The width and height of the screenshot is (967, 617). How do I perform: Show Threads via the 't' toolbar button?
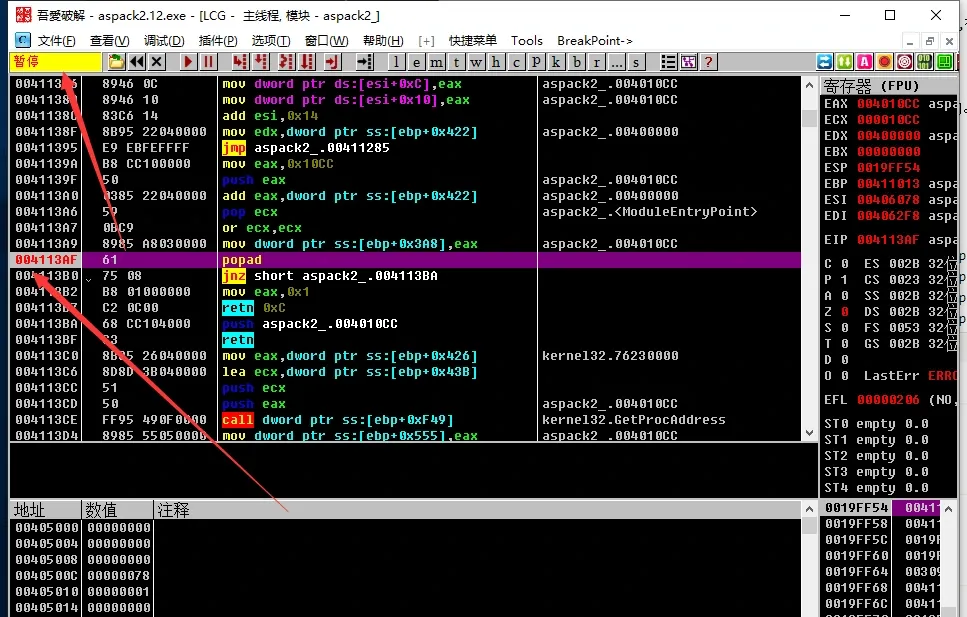[456, 62]
